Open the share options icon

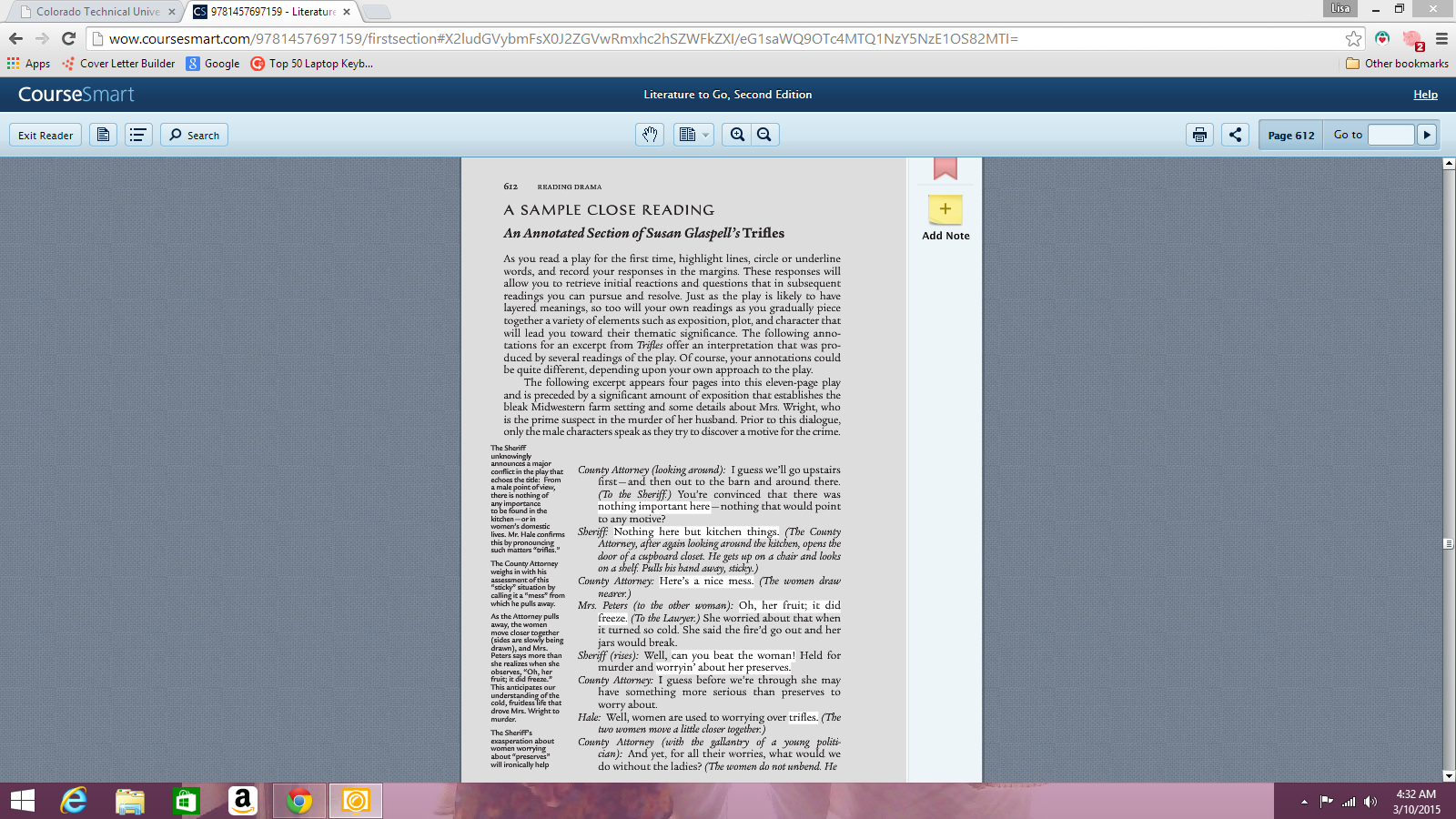point(1235,135)
